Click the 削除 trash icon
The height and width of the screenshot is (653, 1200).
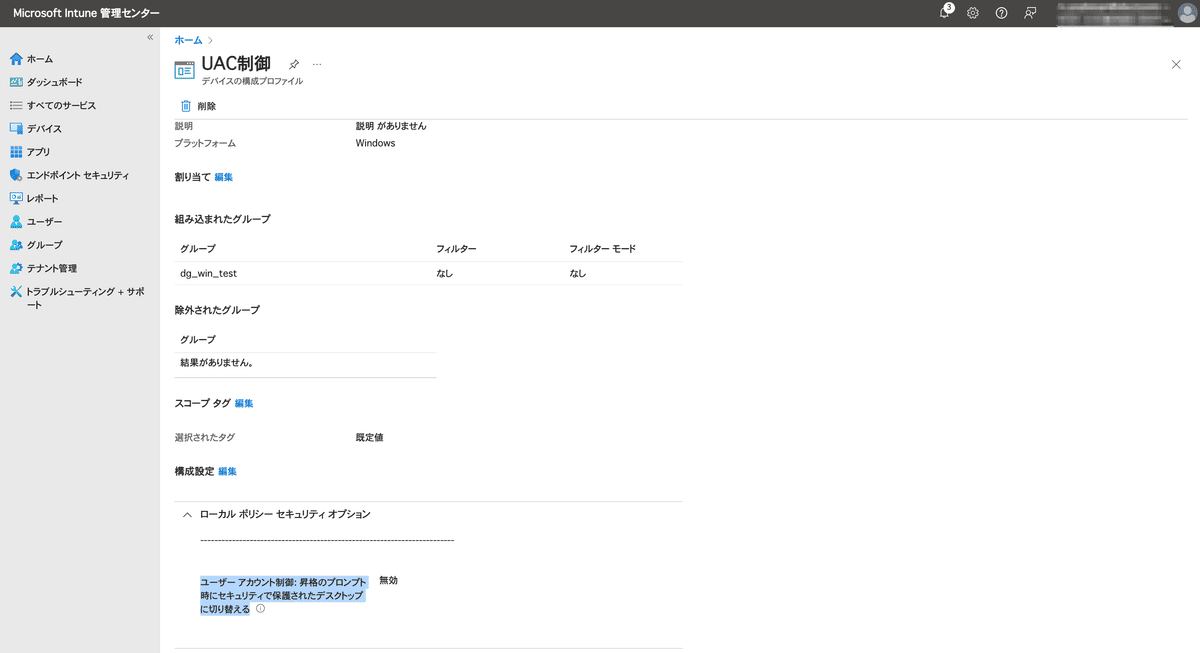pos(185,106)
